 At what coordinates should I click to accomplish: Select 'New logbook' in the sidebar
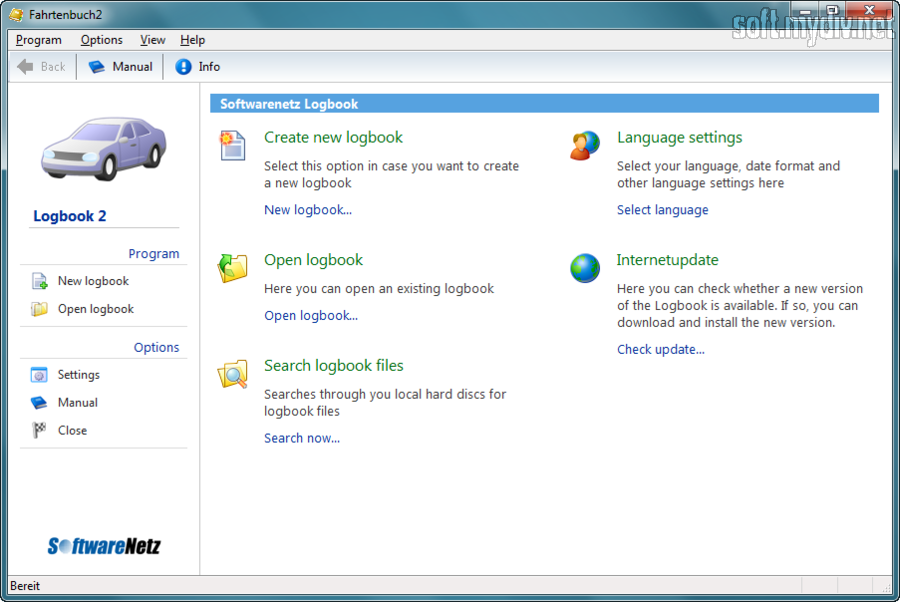click(93, 281)
